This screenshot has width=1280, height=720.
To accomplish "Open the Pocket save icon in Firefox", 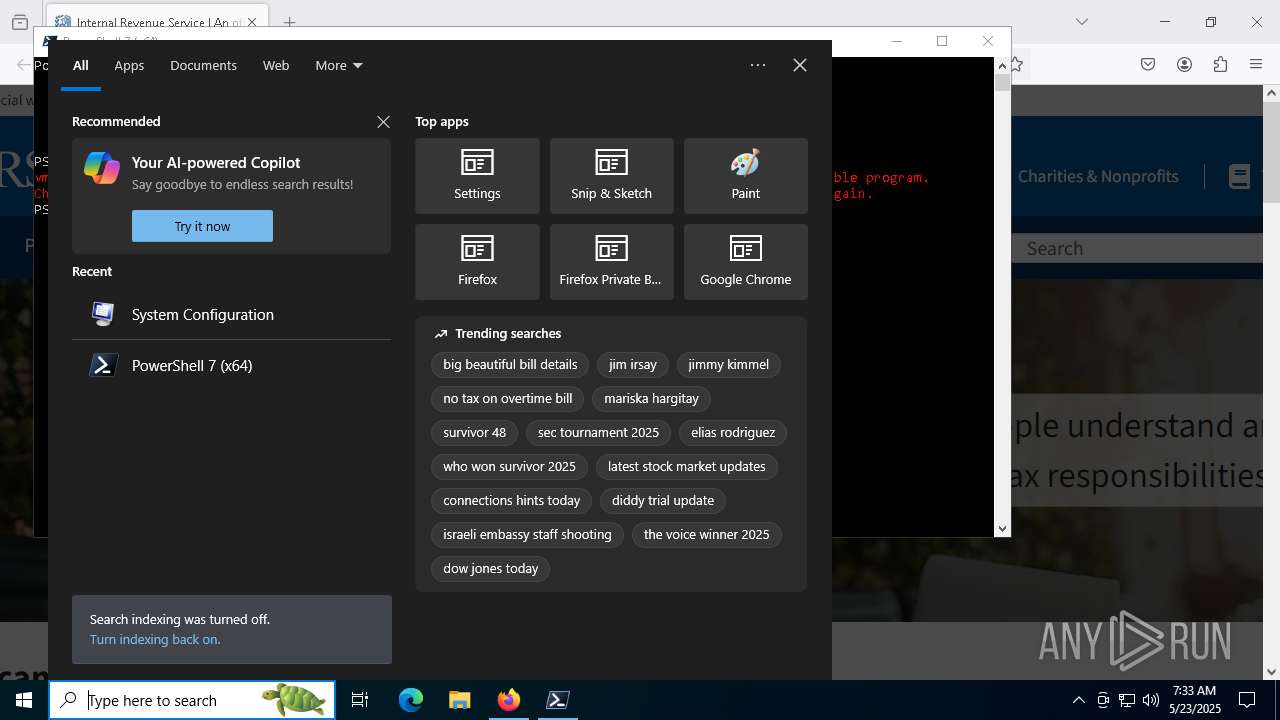I will pos(1148,64).
